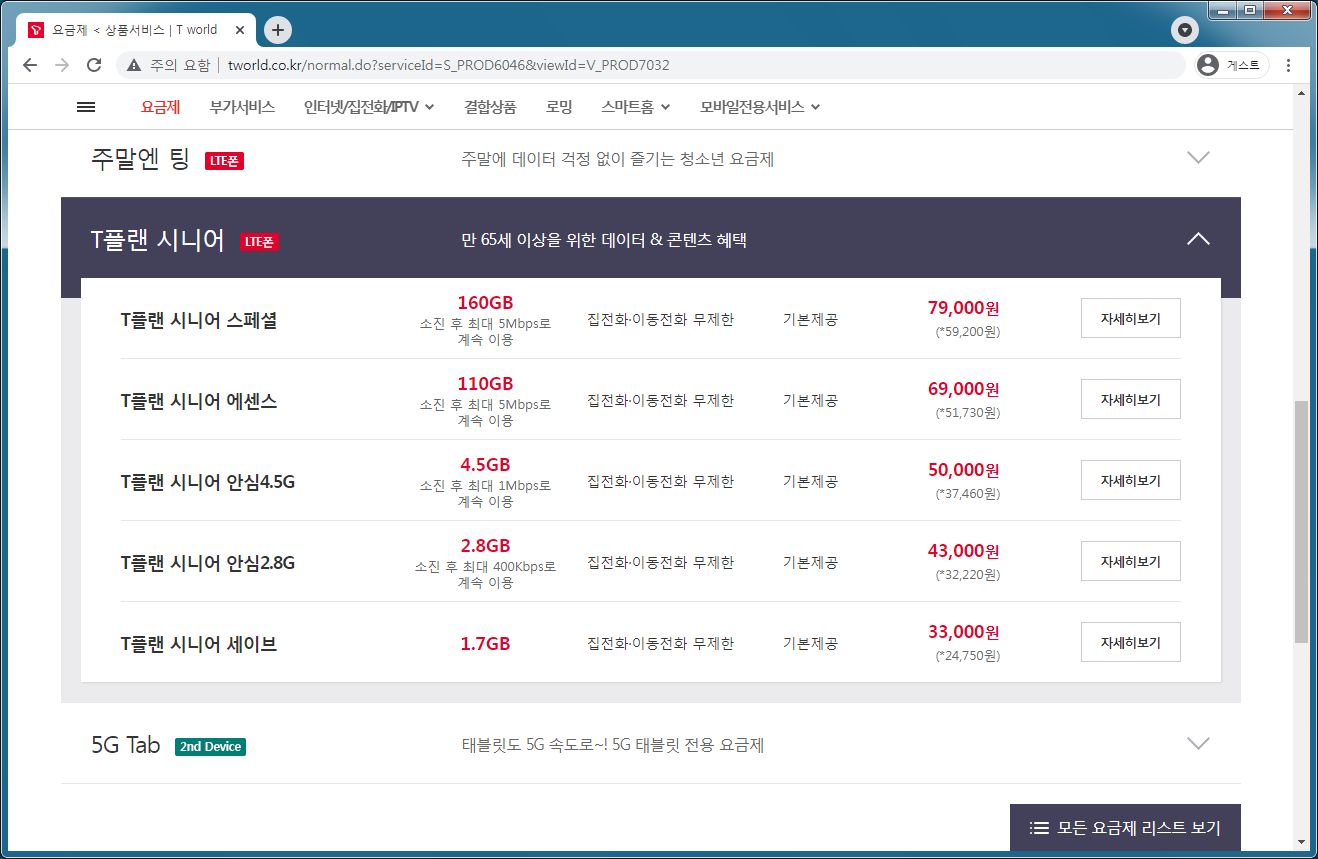Click the 69,000원 price
This screenshot has height=859, width=1318.
click(x=964, y=389)
